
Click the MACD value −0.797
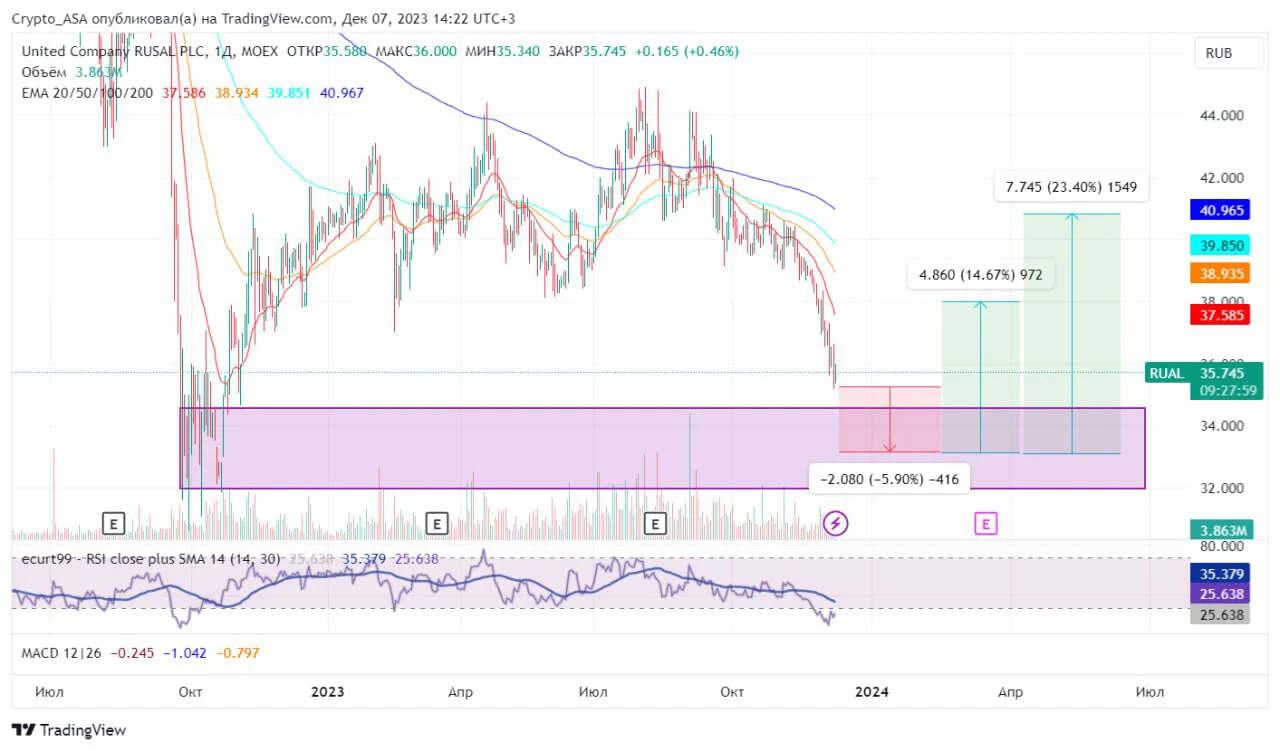coord(239,653)
